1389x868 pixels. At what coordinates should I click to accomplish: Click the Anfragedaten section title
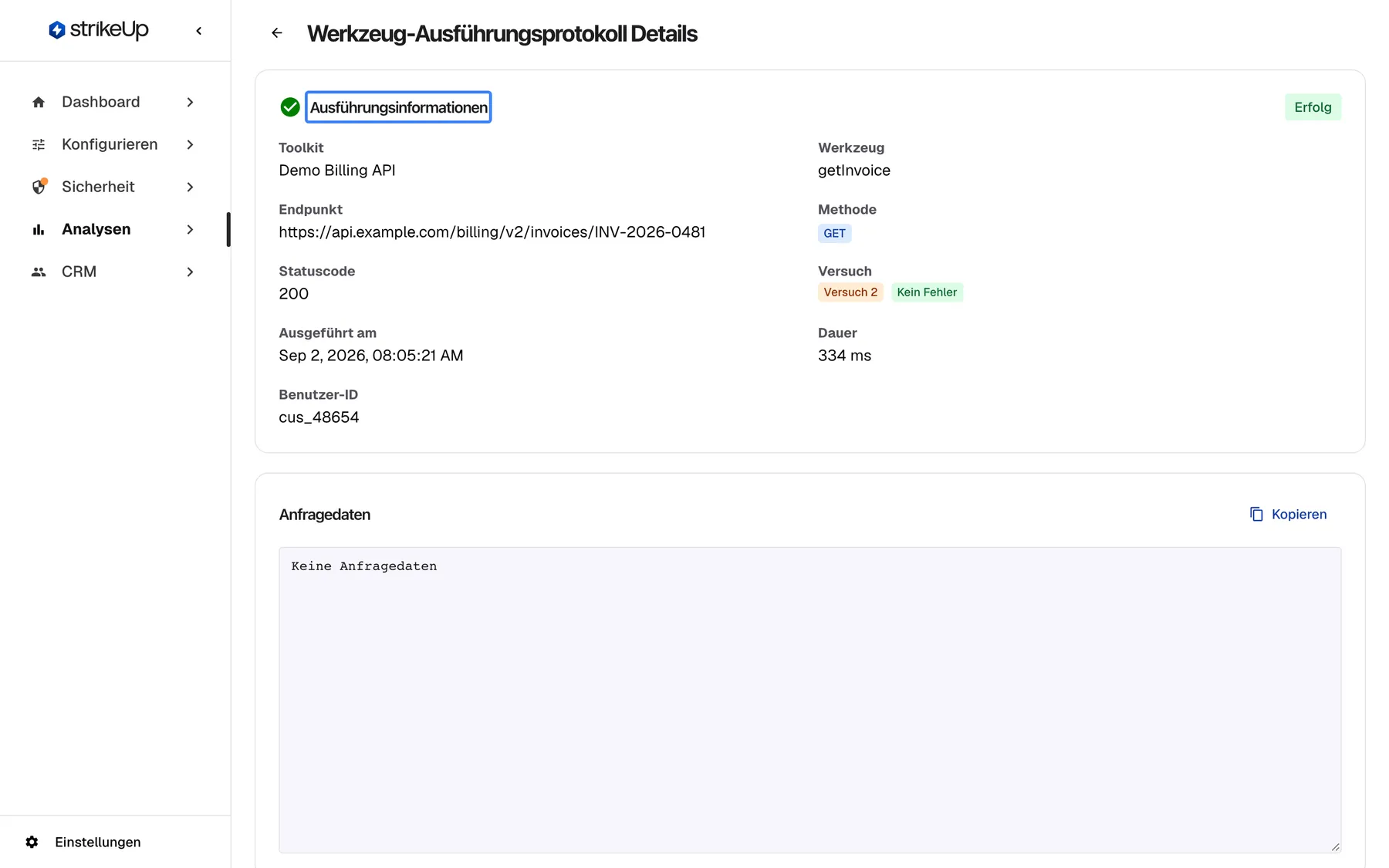pos(325,515)
